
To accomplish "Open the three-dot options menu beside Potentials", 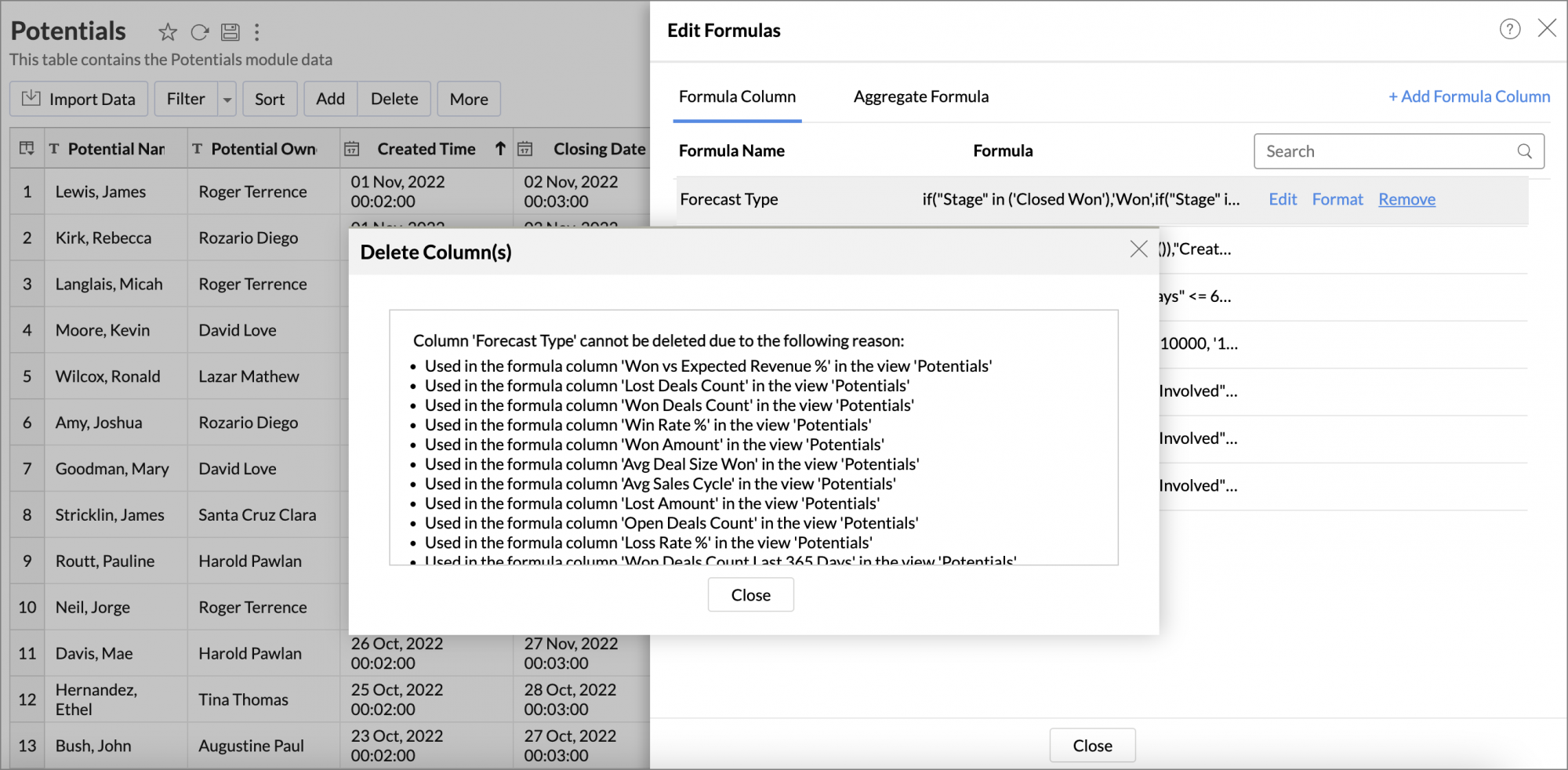I will pyautogui.click(x=257, y=32).
